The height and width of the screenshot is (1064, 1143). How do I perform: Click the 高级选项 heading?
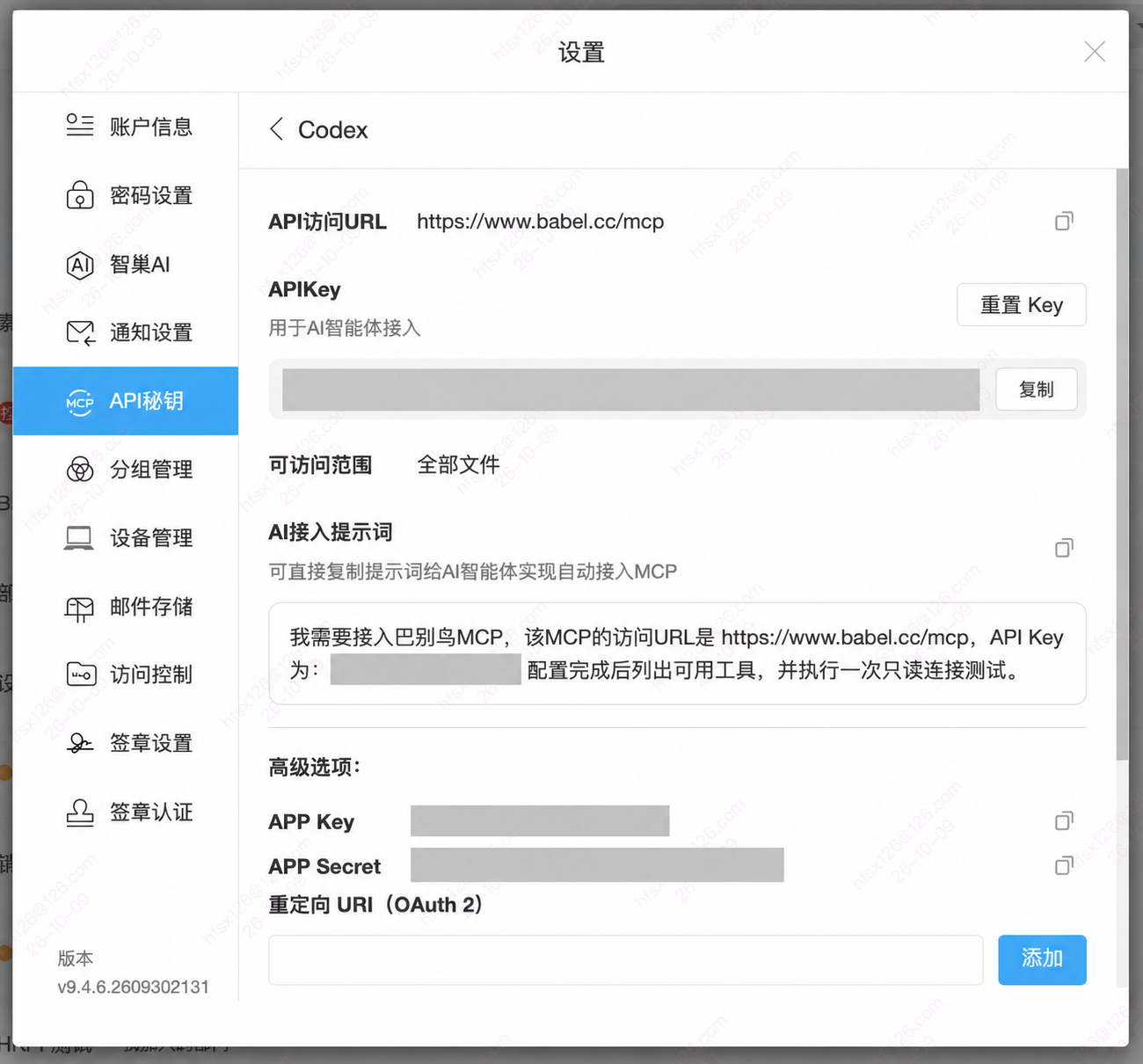pyautogui.click(x=315, y=767)
